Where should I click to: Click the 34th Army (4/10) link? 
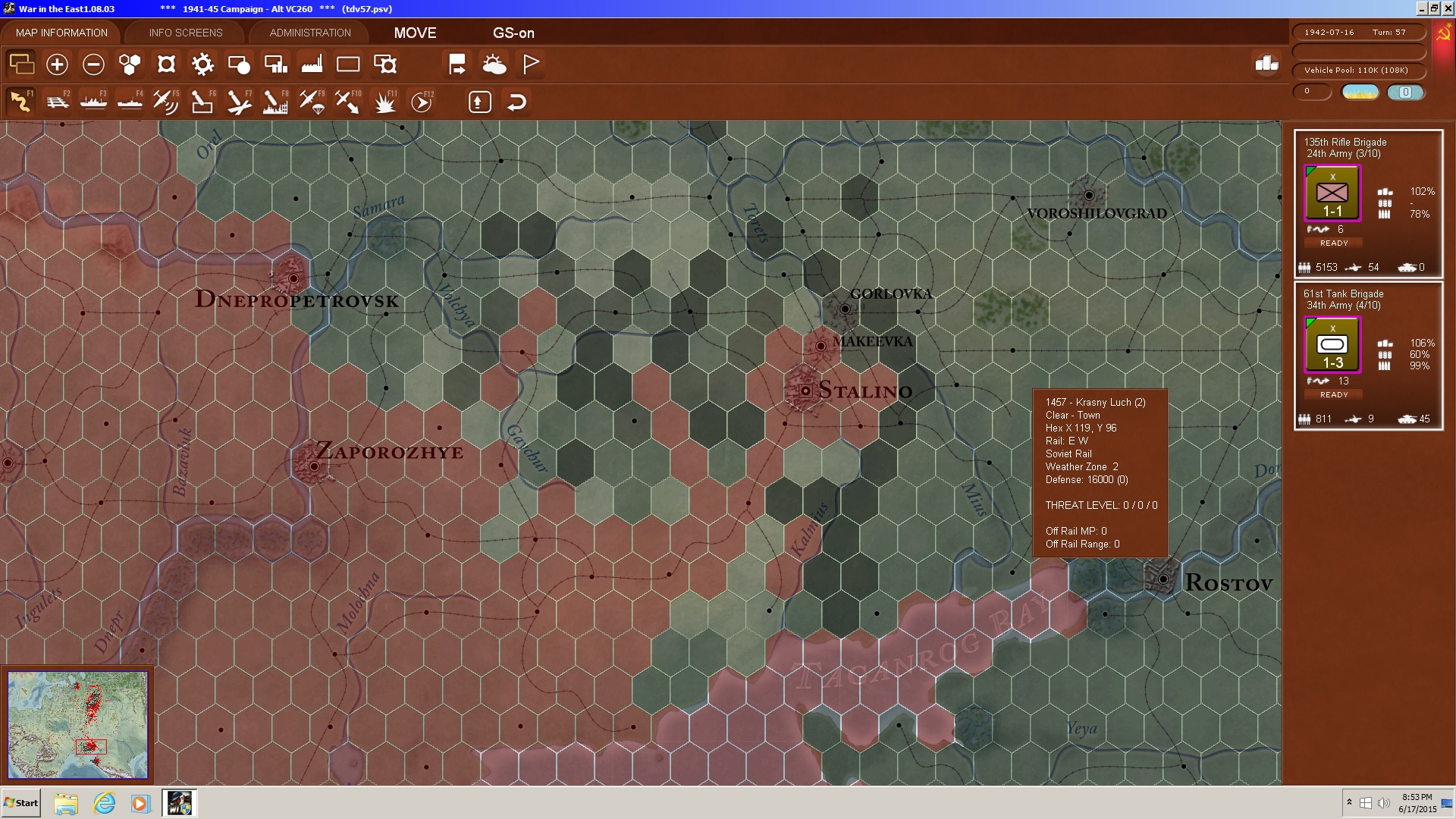(1343, 306)
